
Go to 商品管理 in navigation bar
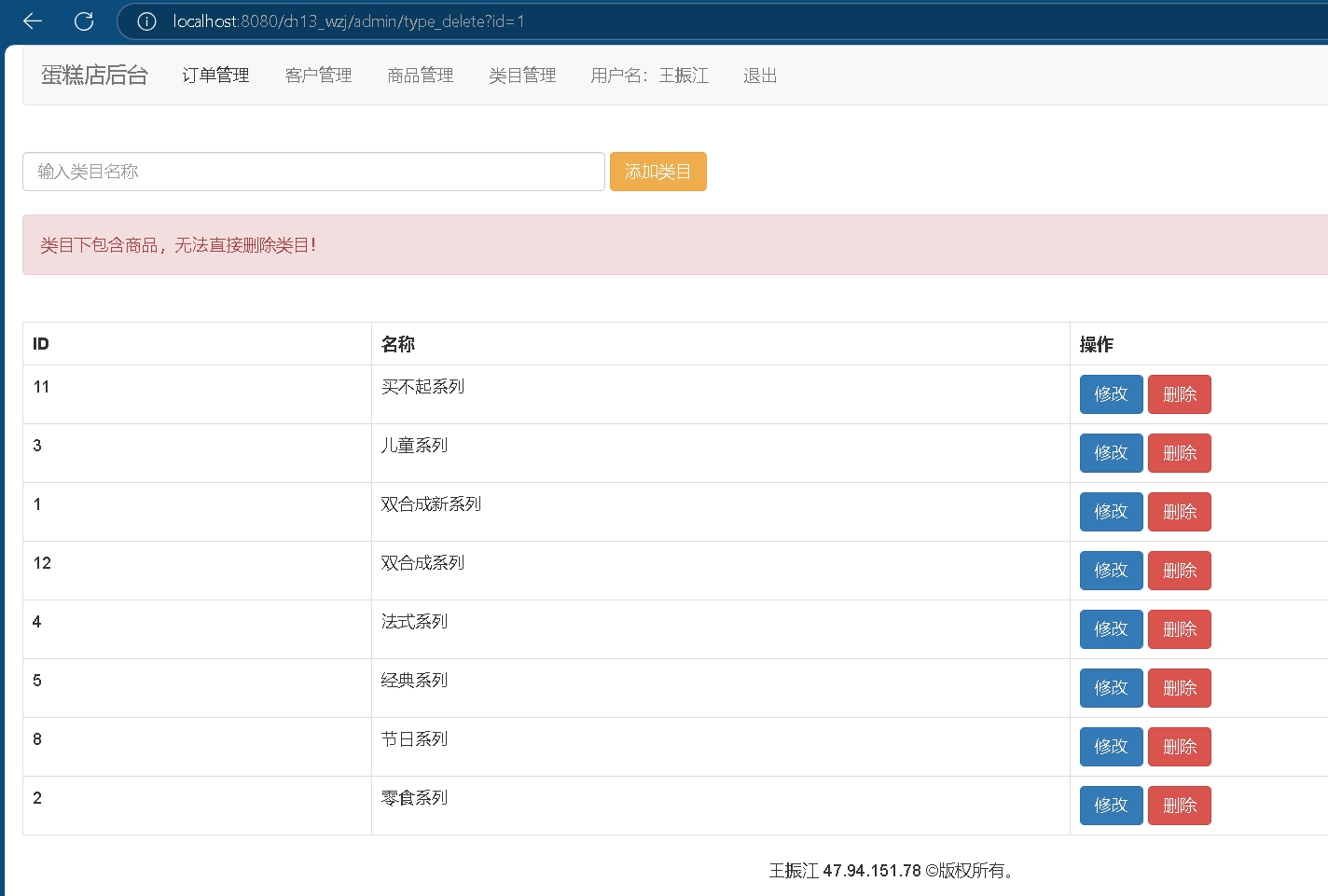tap(420, 76)
